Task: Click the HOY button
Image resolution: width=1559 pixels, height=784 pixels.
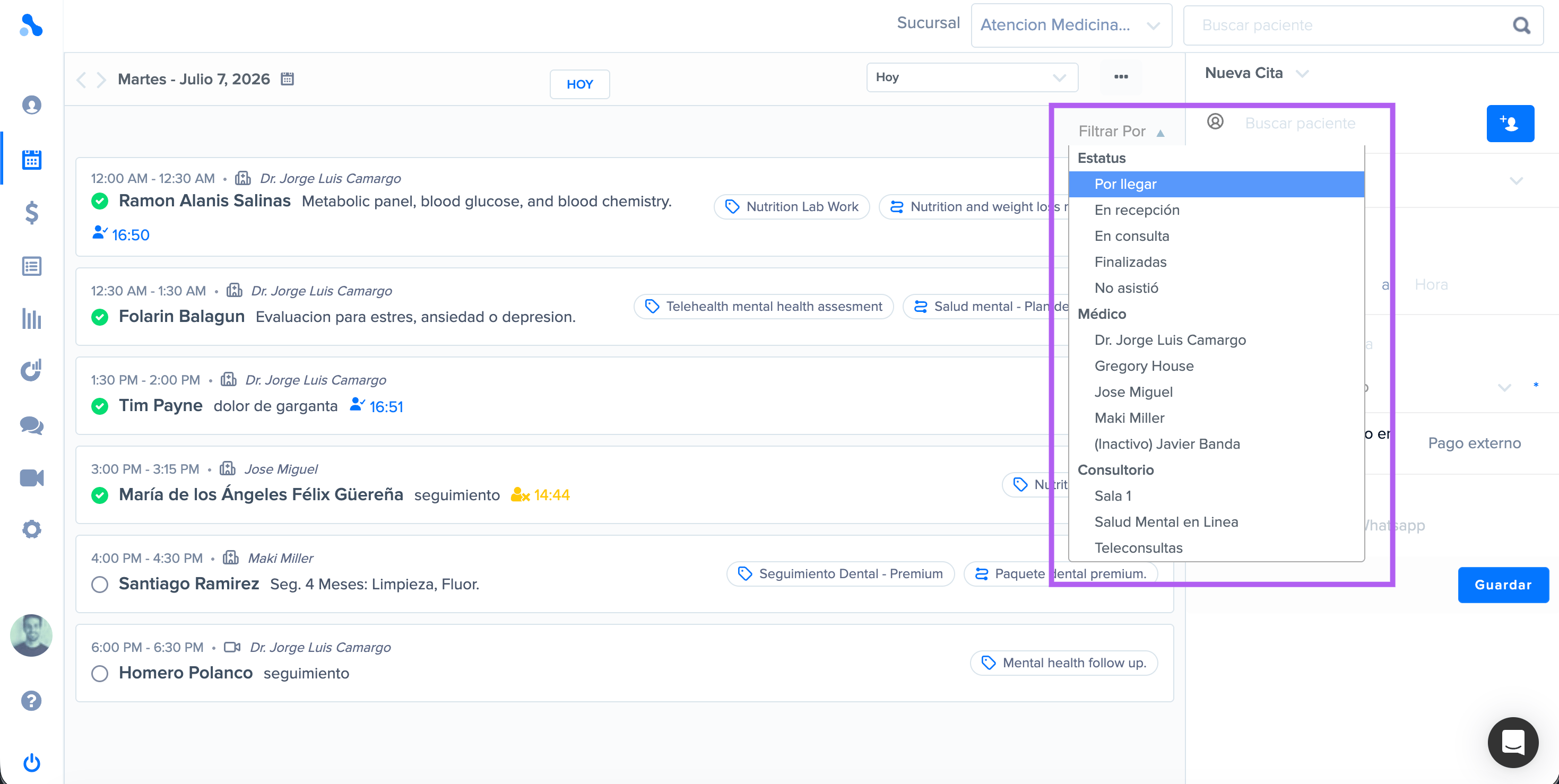Action: (579, 84)
